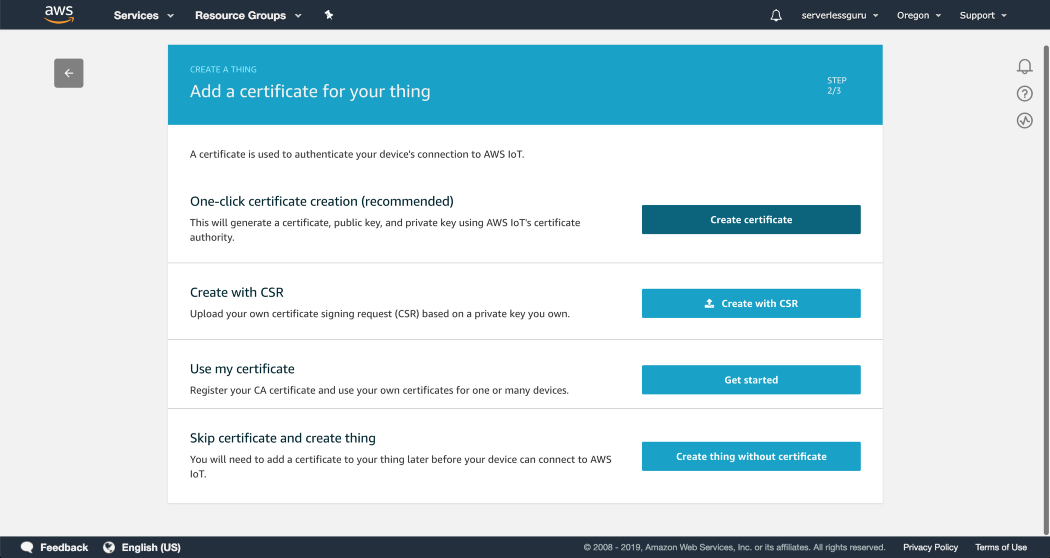This screenshot has width=1050, height=558.
Task: Go back with the arrow button
Action: coord(69,73)
